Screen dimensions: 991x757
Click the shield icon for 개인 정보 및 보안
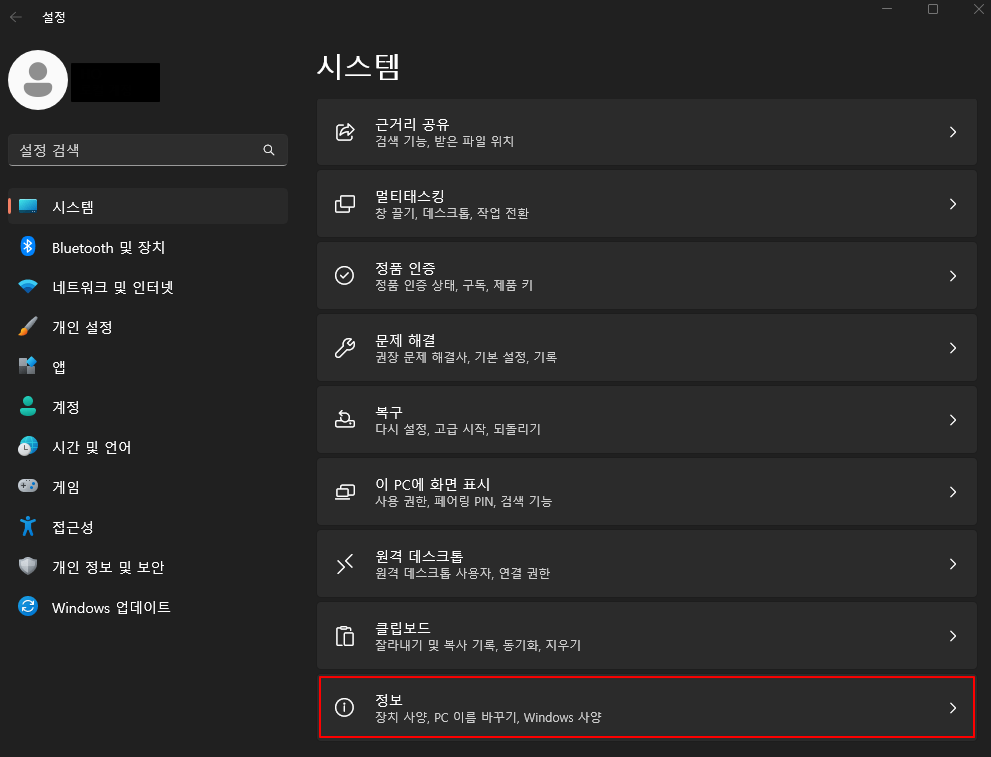[x=28, y=566]
